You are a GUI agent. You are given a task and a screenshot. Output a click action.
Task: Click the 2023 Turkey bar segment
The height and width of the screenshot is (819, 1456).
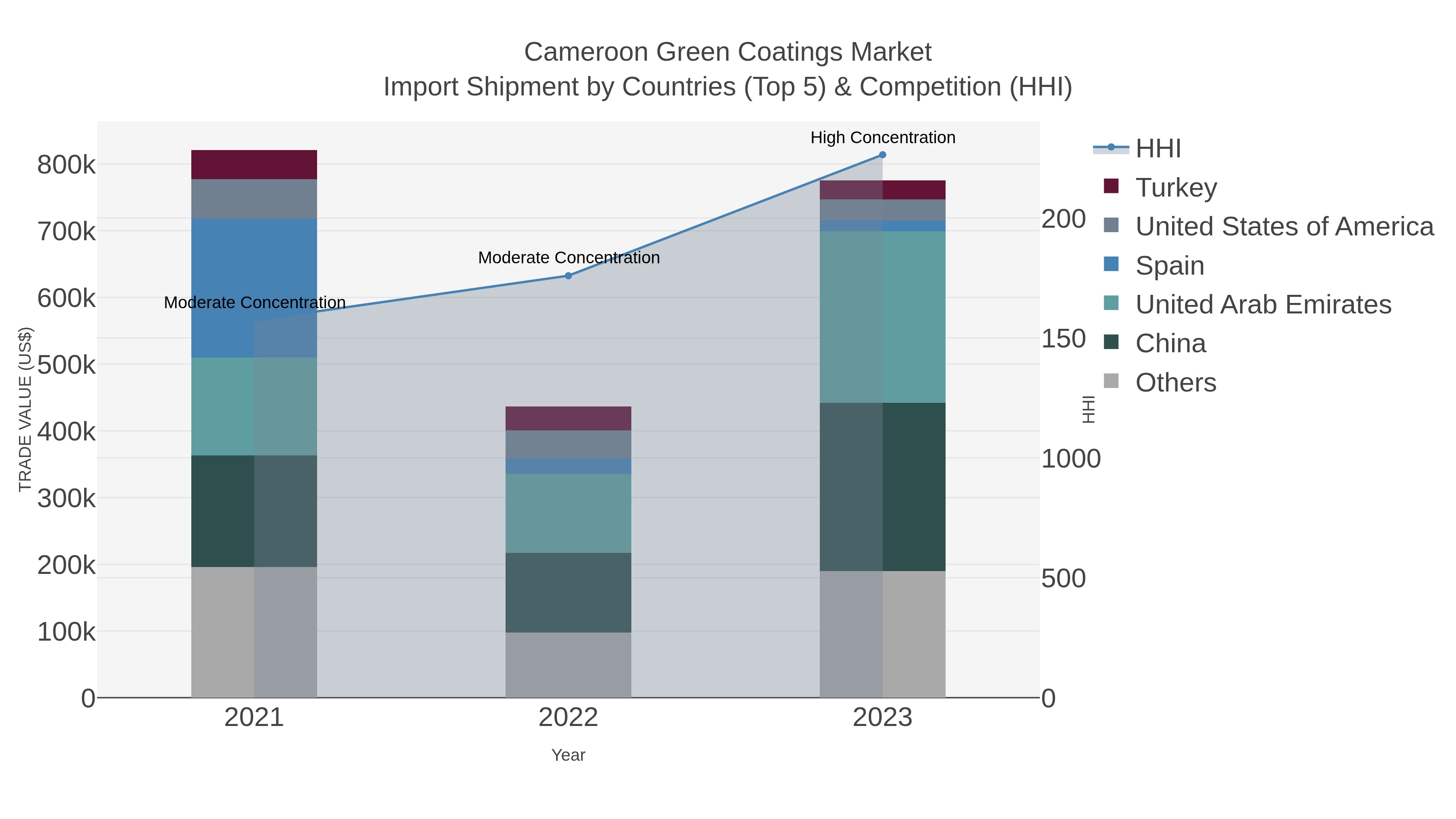tap(882, 190)
